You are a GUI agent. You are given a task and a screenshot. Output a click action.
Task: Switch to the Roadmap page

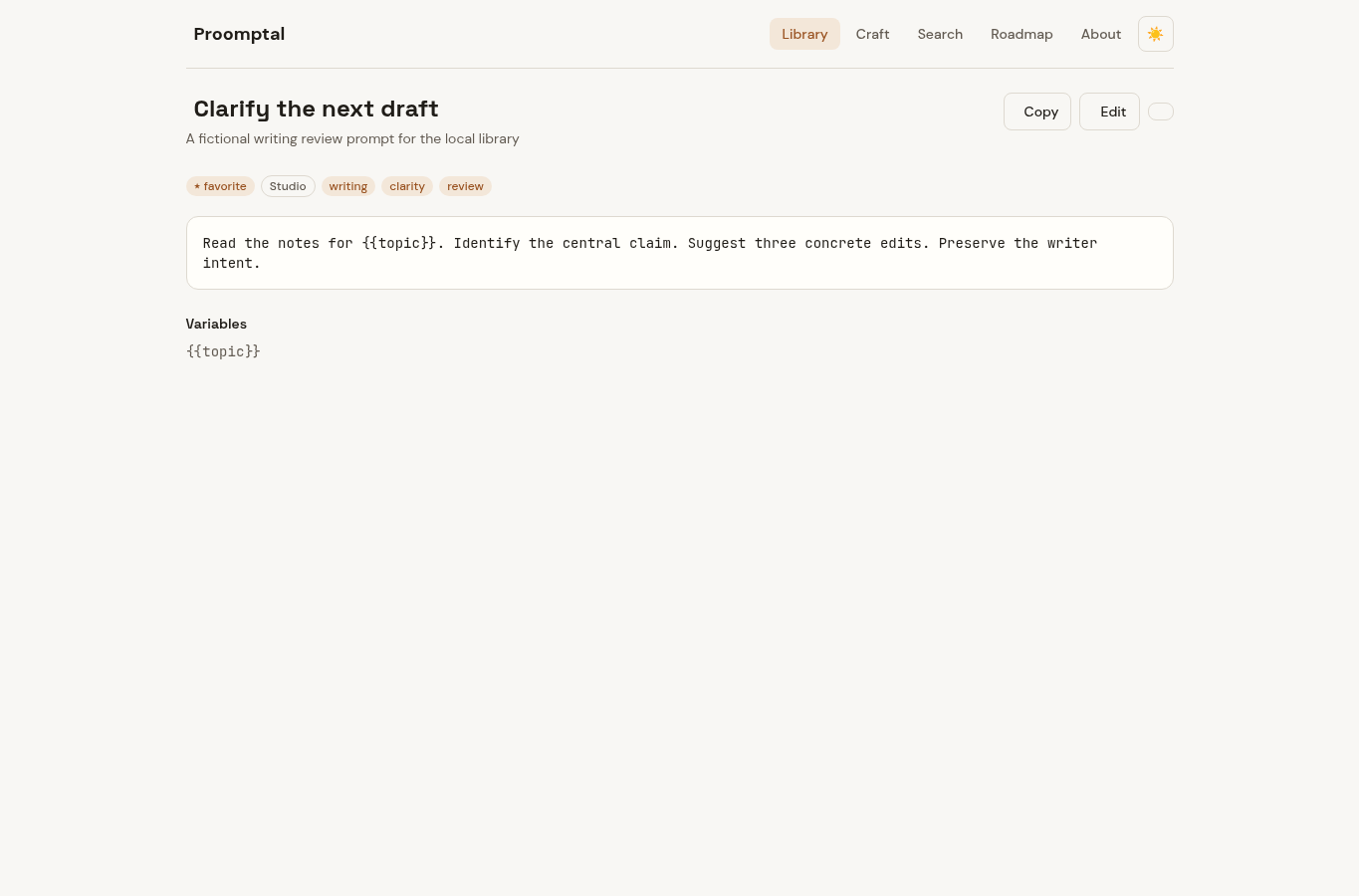tap(1021, 34)
